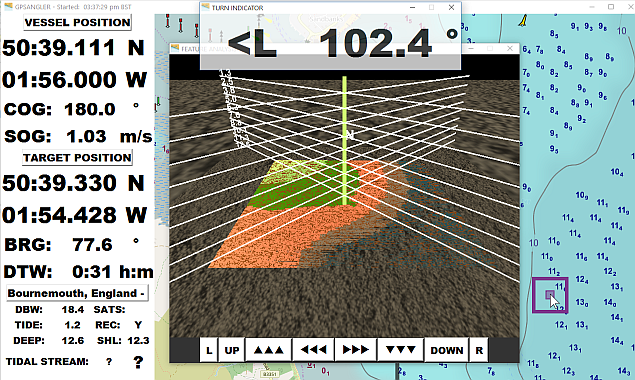The image size is (635, 380).
Task: Click the TARGET POSITION header button
Action: tap(77, 158)
